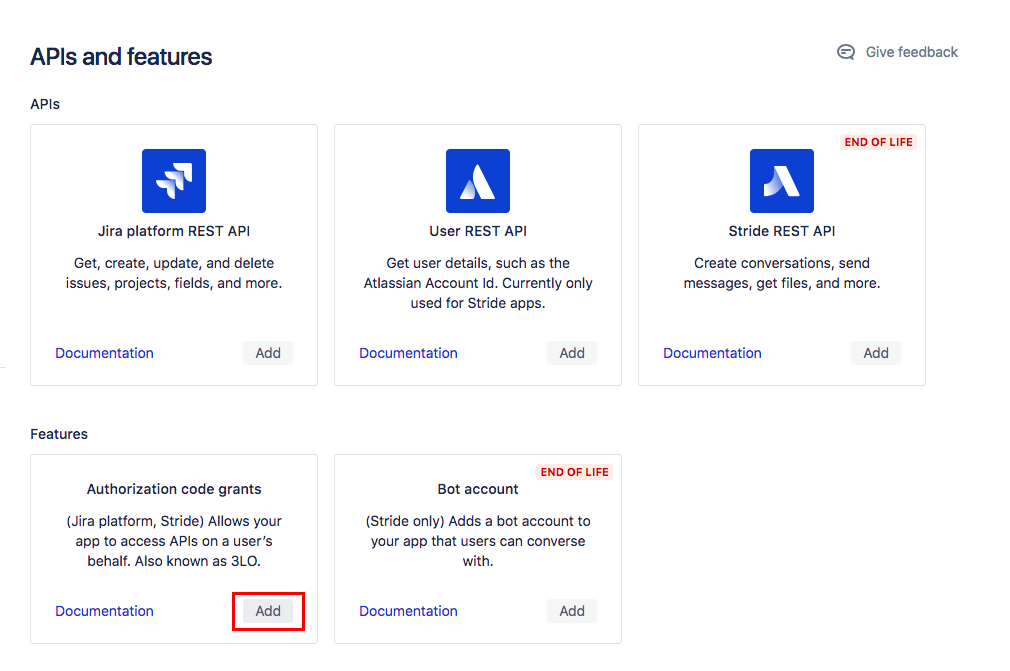This screenshot has width=1010, height=671.
Task: Open Documentation for Jira platform REST API
Action: (x=104, y=353)
